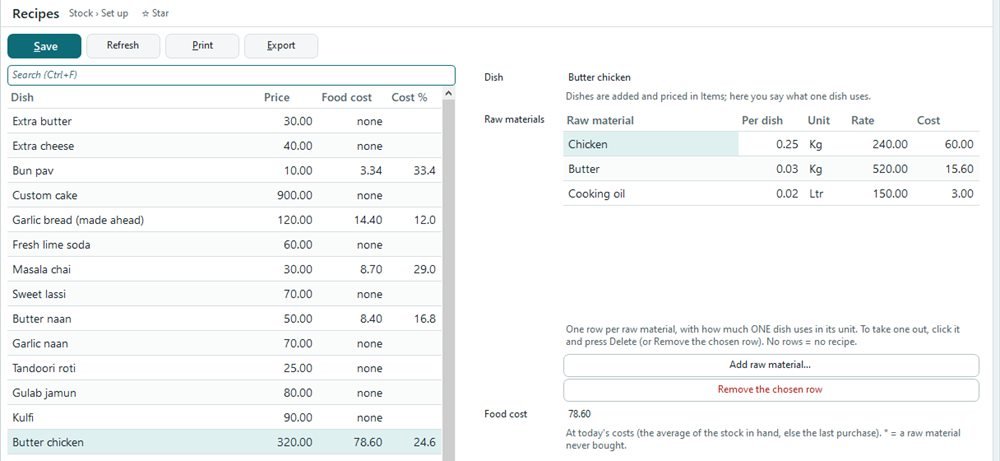Click the Stock › Set up breadcrumb
The image size is (1000, 461).
click(x=98, y=13)
